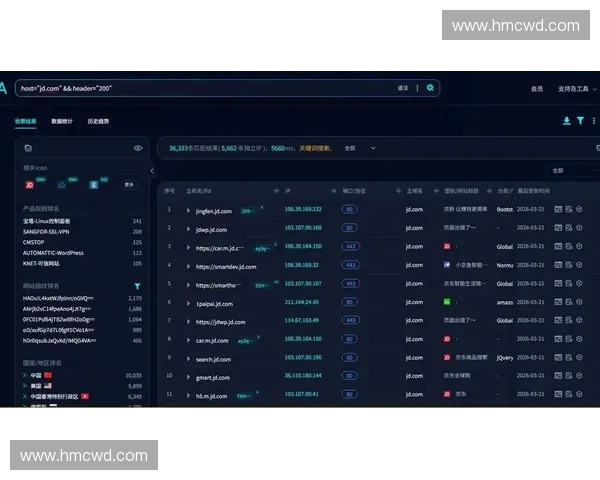Click hostname h5.m.jd.com in row 11
Screen dimensions: 600x480
(212, 396)
